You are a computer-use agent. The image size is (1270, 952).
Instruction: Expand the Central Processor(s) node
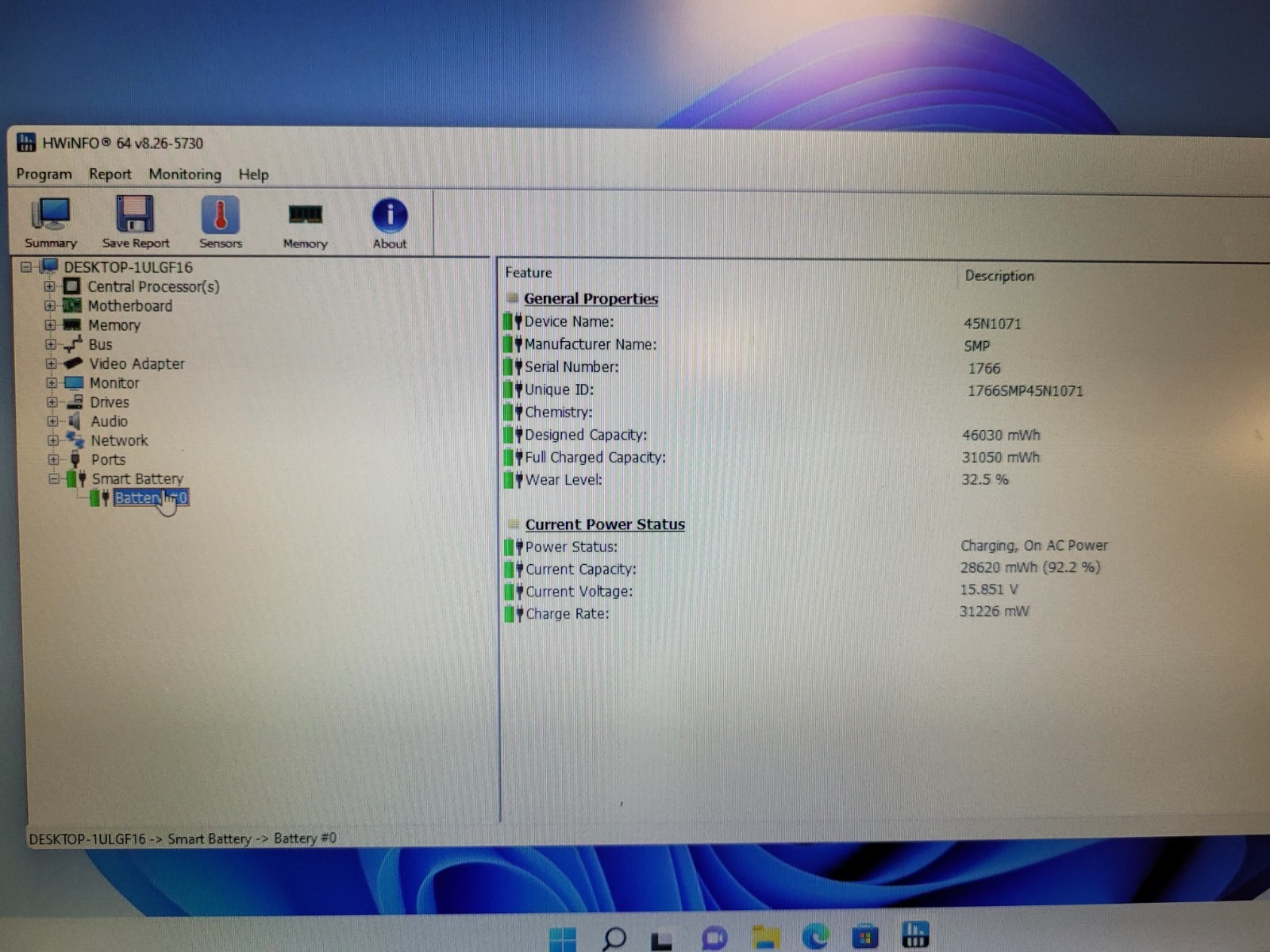tap(50, 286)
